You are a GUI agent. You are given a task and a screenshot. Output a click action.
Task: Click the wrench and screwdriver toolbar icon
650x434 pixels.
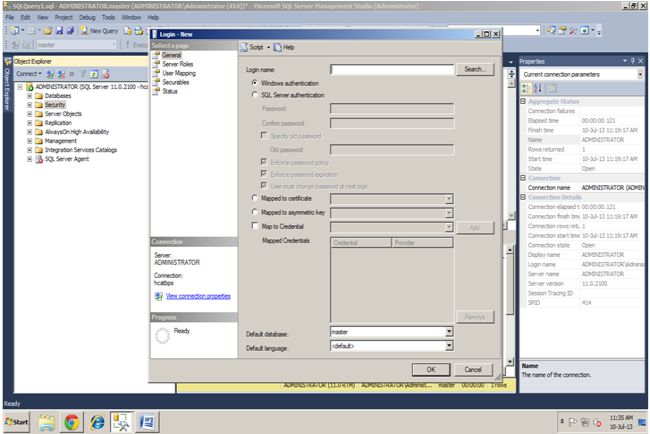[x=573, y=30]
